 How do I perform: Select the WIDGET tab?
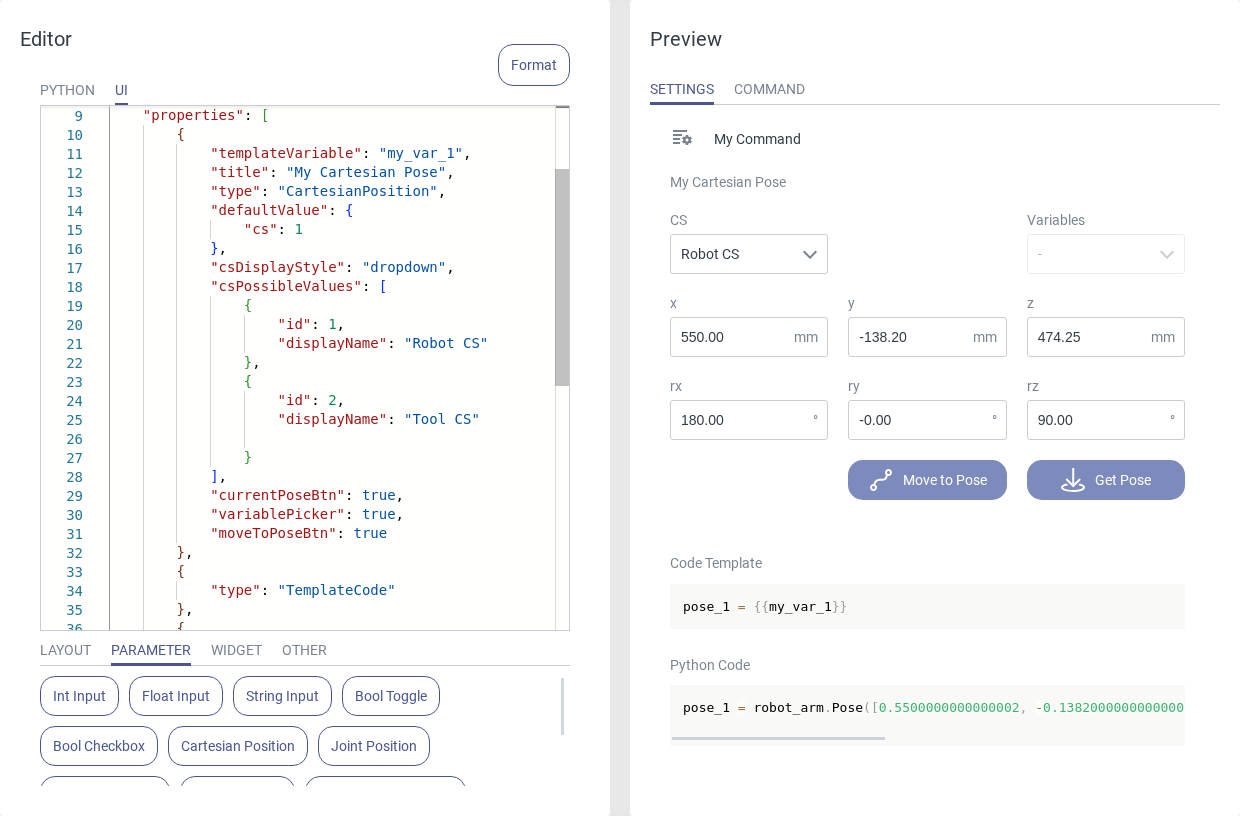pos(236,650)
